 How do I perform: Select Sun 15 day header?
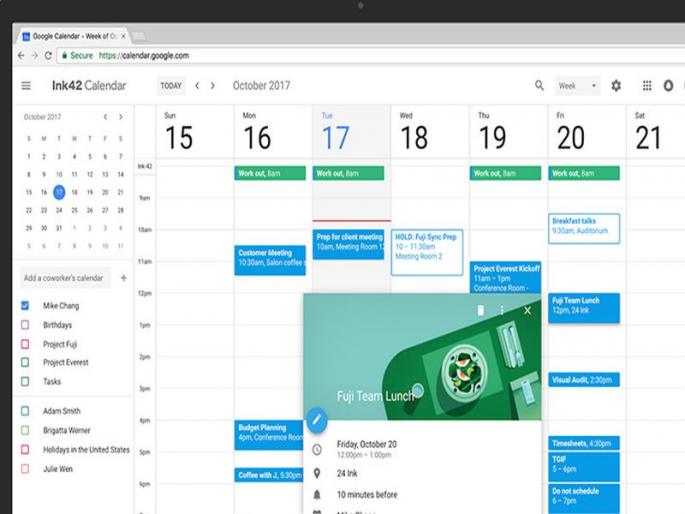178,131
